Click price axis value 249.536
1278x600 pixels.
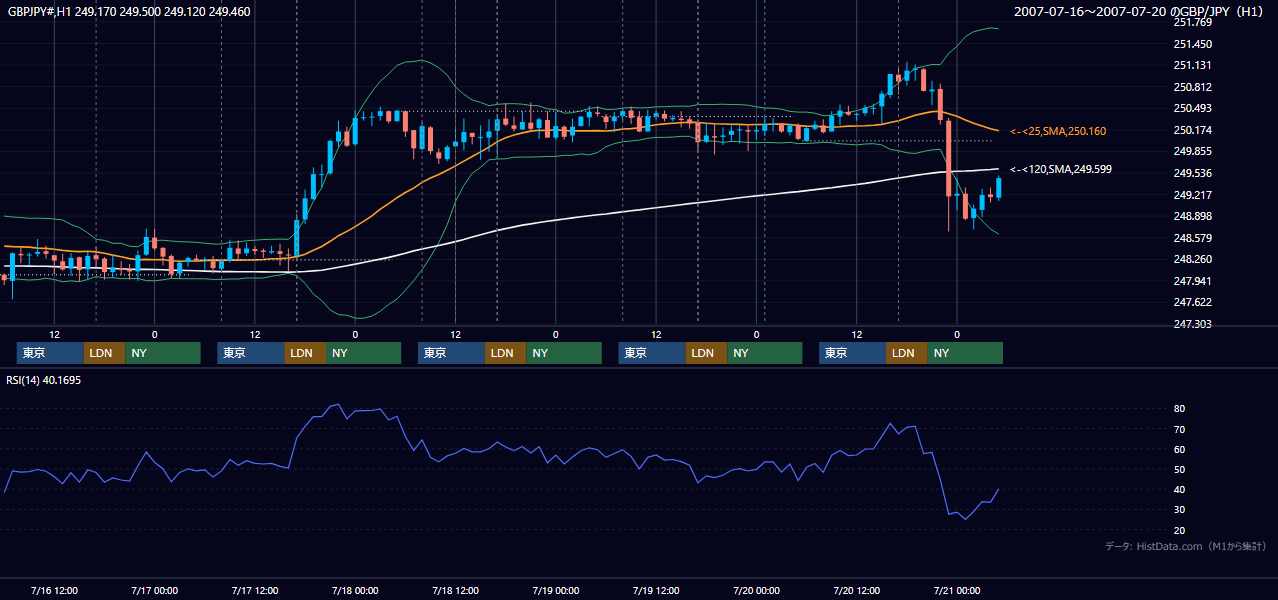(x=1192, y=173)
